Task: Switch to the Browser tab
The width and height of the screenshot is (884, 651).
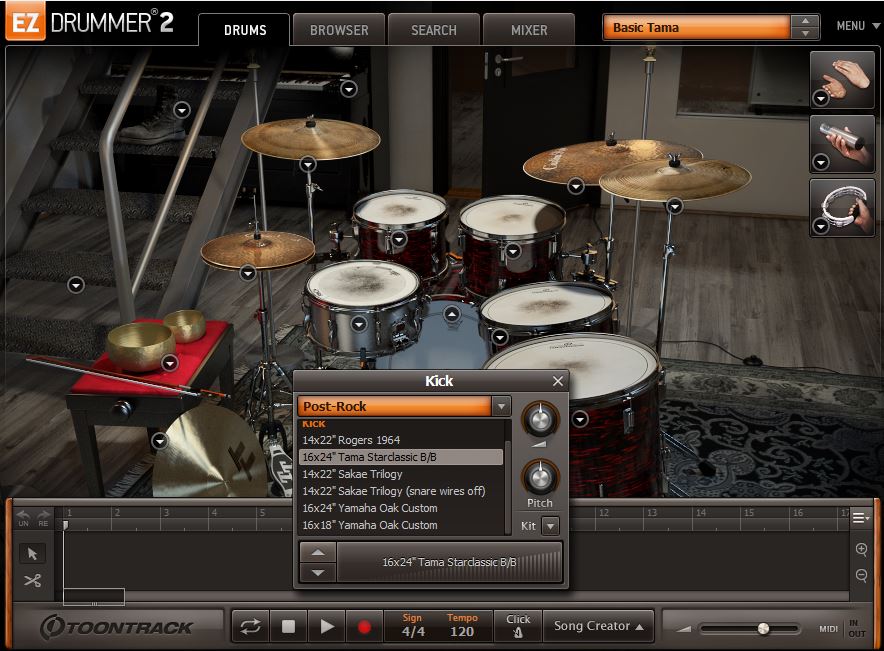Action: (x=339, y=30)
